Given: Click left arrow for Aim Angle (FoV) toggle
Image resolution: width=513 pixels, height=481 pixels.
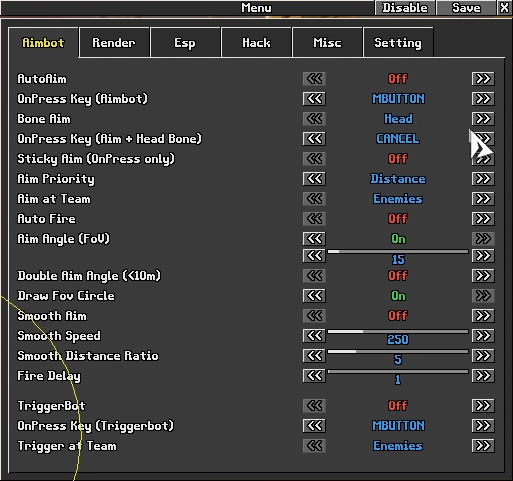Looking at the screenshot, I should click(x=314, y=239).
